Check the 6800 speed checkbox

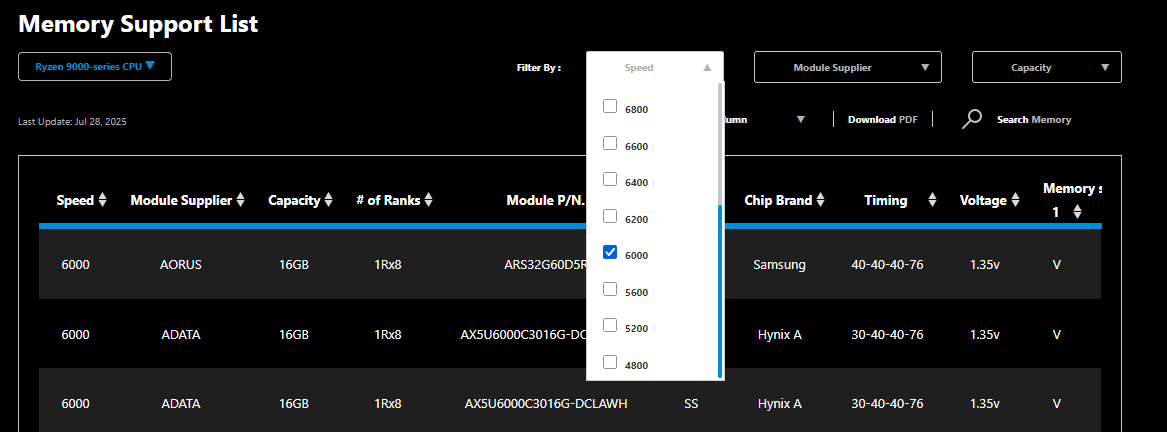click(x=610, y=107)
